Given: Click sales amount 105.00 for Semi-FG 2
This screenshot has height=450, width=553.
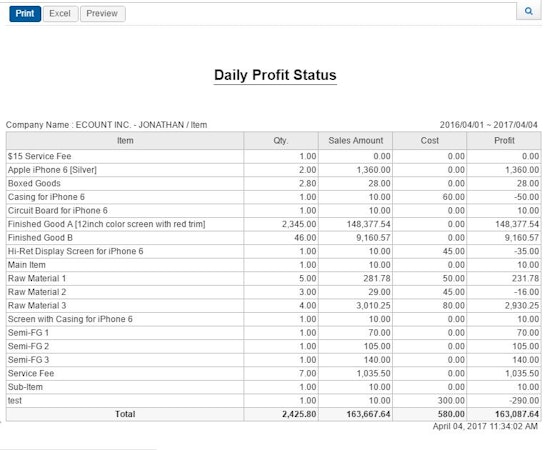Looking at the screenshot, I should point(377,346).
